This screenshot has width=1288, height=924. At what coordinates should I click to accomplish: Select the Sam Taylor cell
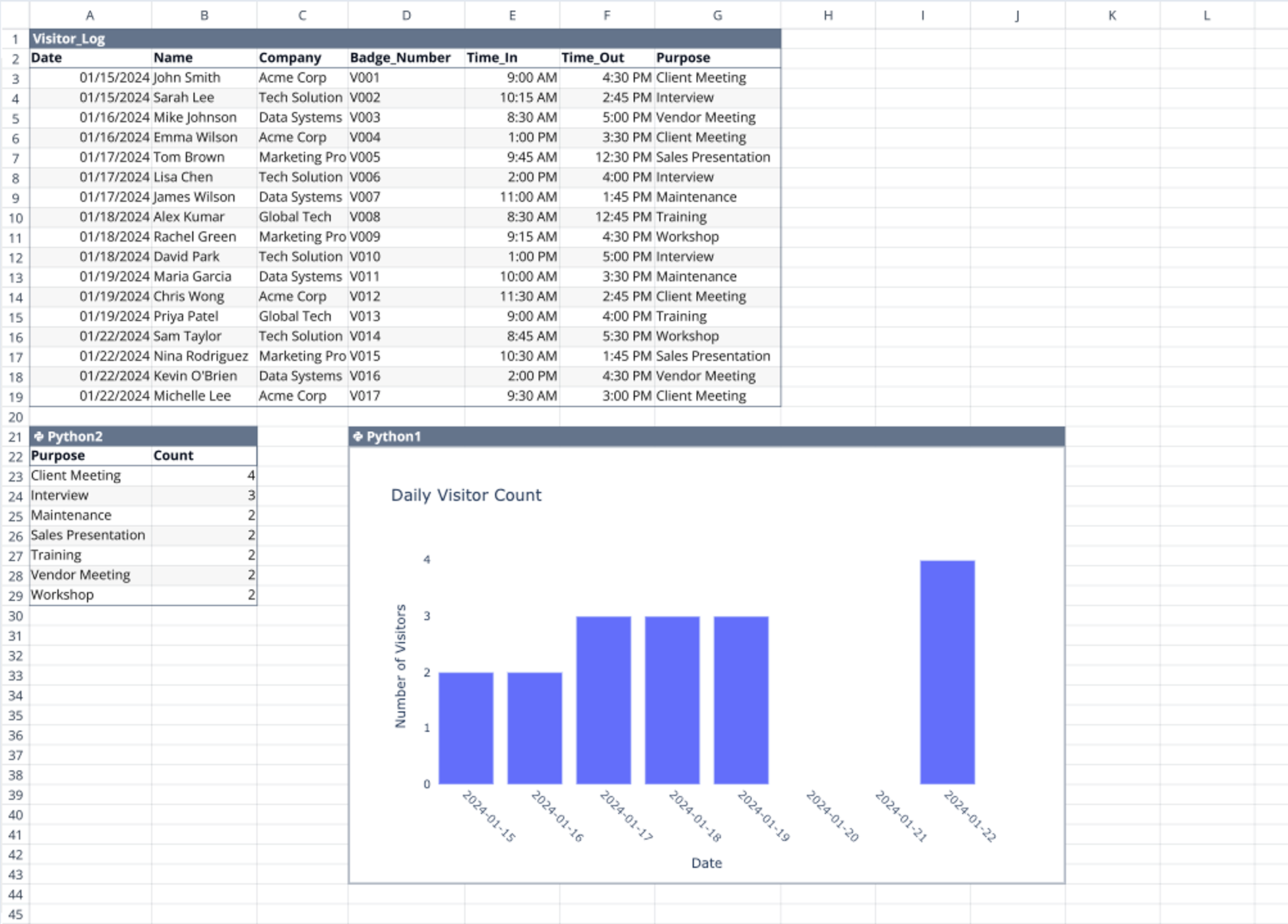pyautogui.click(x=204, y=336)
